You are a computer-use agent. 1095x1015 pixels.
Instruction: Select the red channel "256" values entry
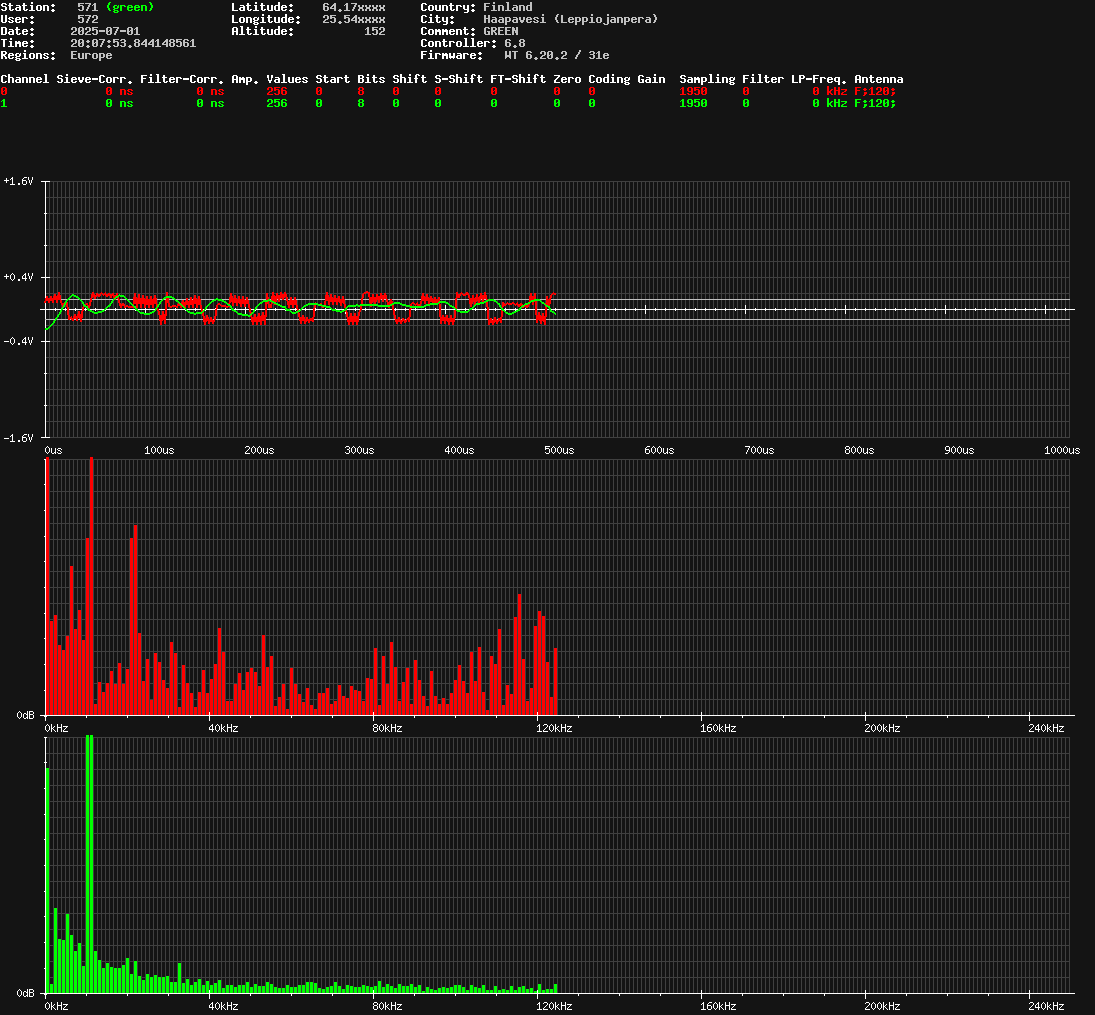point(277,91)
